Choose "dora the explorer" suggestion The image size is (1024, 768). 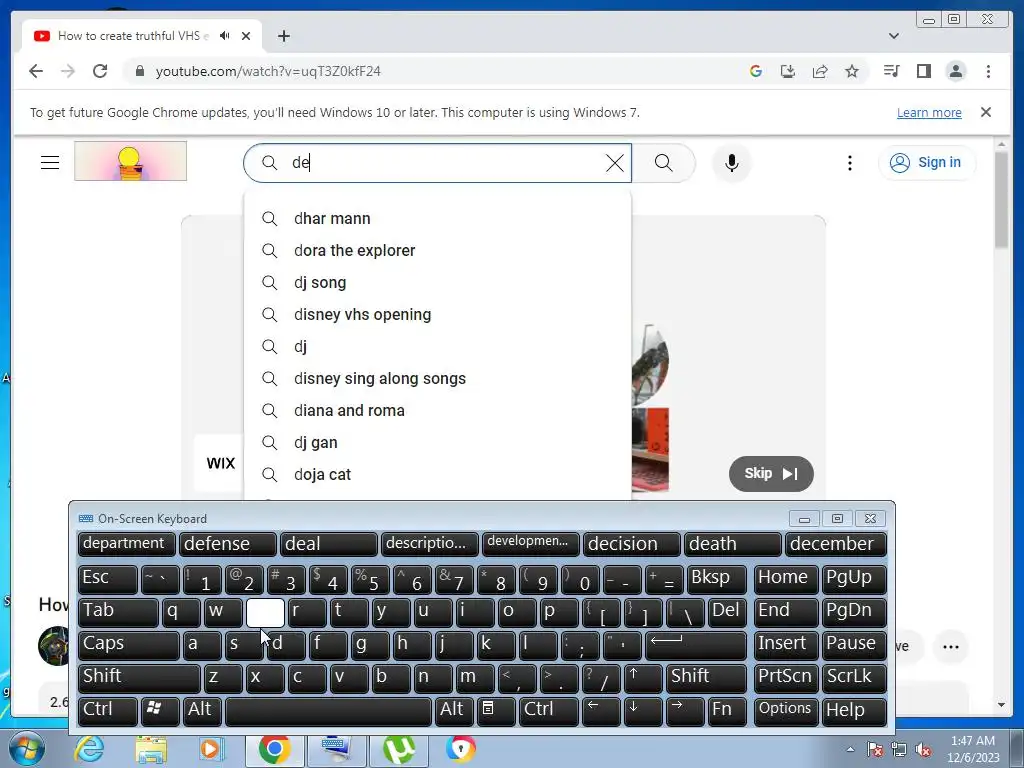[438, 250]
